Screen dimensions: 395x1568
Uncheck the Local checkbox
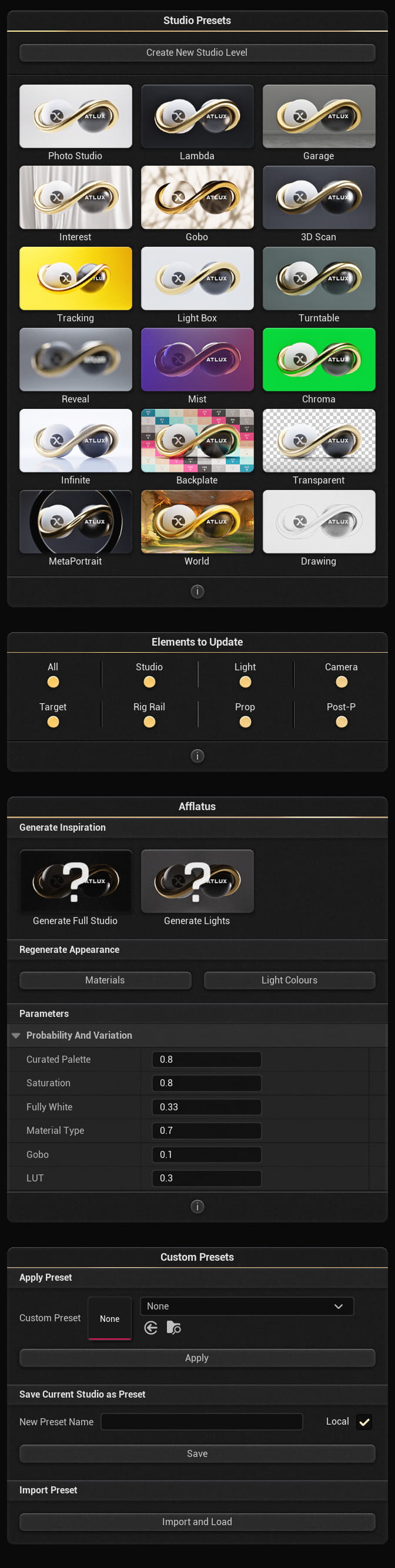click(x=364, y=1422)
